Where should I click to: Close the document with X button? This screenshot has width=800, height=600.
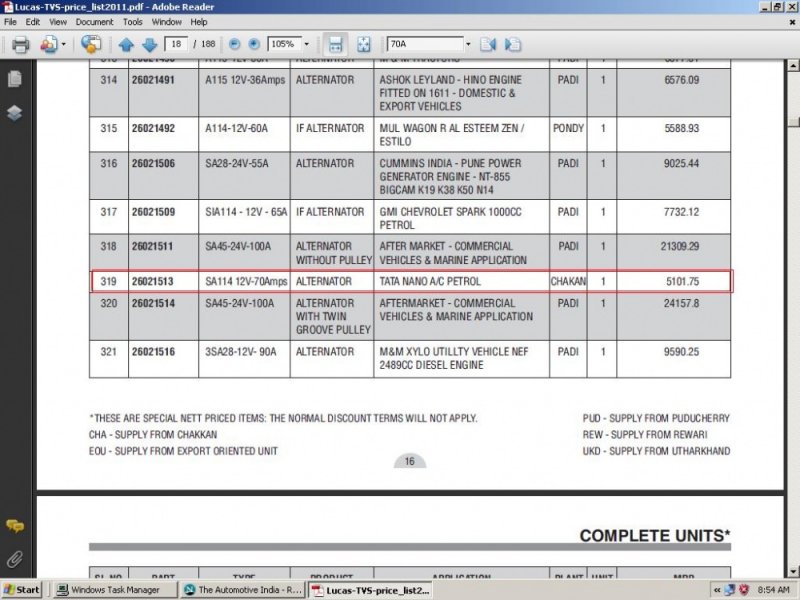(792, 22)
